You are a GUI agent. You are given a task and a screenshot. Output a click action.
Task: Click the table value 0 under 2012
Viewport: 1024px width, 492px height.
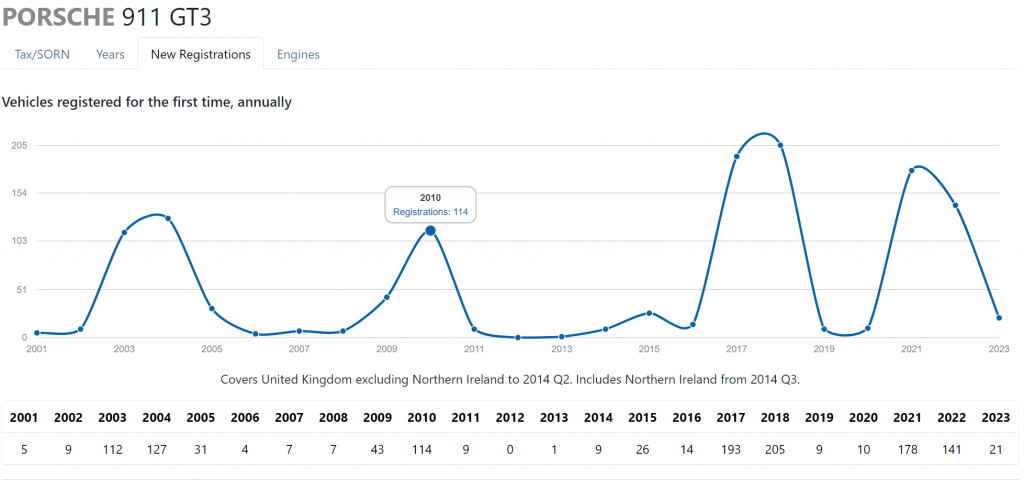pyautogui.click(x=509, y=450)
